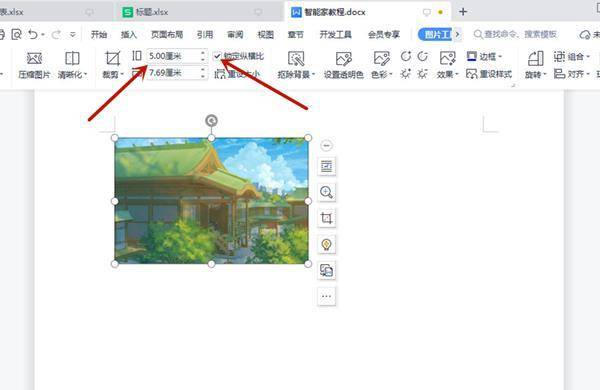
Task: Click the three-dots more options icon
Action: 326,296
